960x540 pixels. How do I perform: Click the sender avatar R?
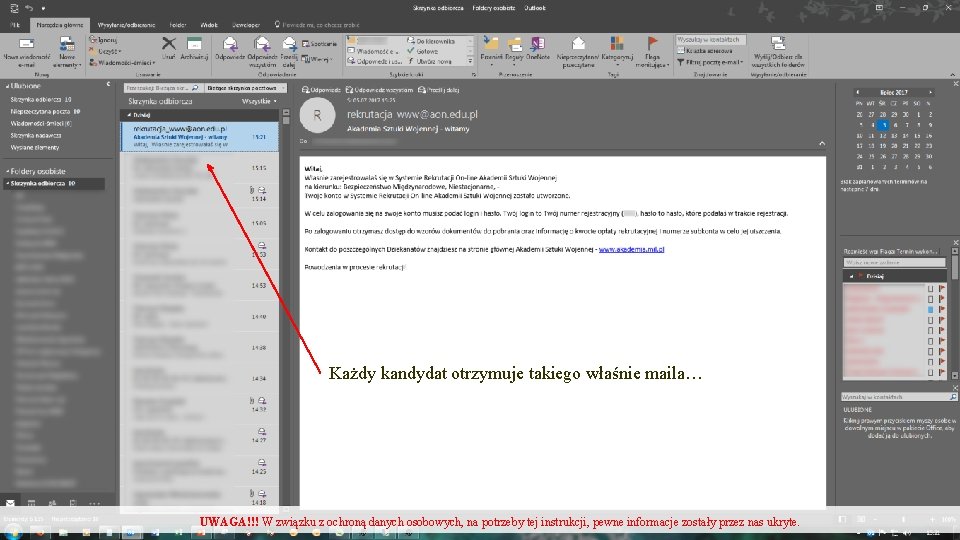point(317,115)
